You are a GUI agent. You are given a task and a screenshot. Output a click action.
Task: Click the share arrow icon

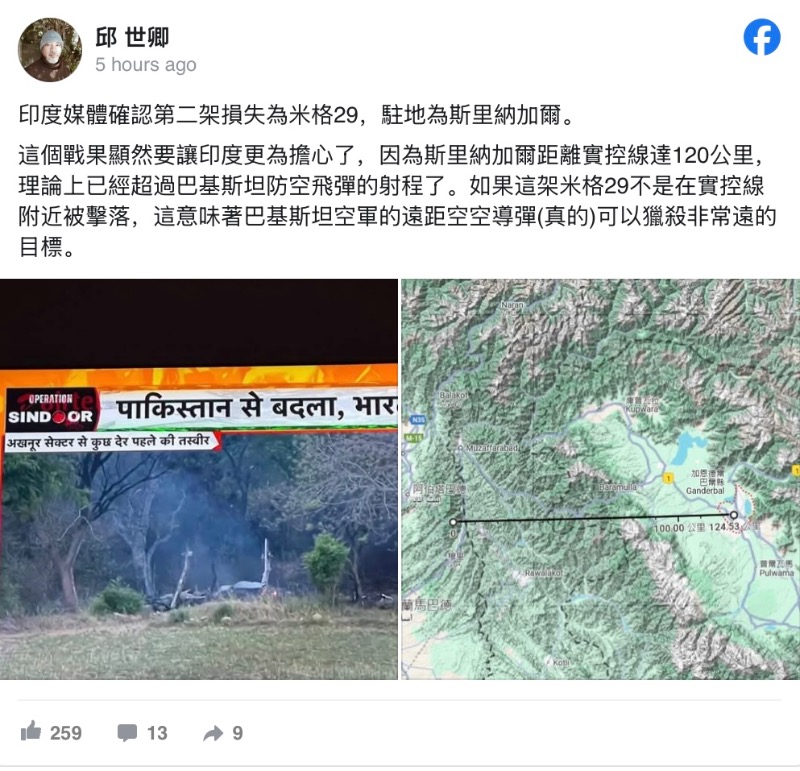point(213,733)
